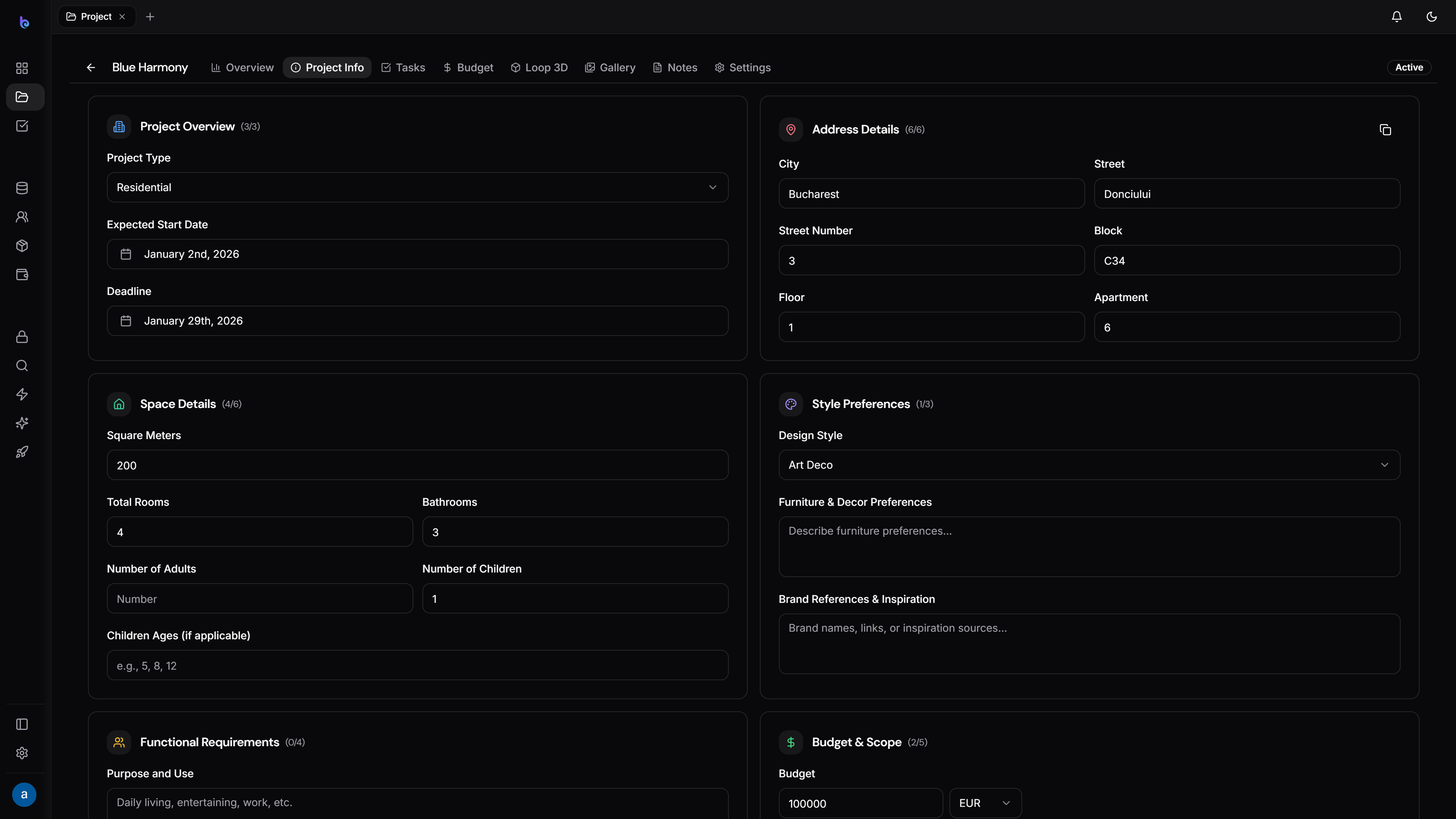The width and height of the screenshot is (1456, 819).
Task: Click the Total Rooms field
Action: (260, 532)
